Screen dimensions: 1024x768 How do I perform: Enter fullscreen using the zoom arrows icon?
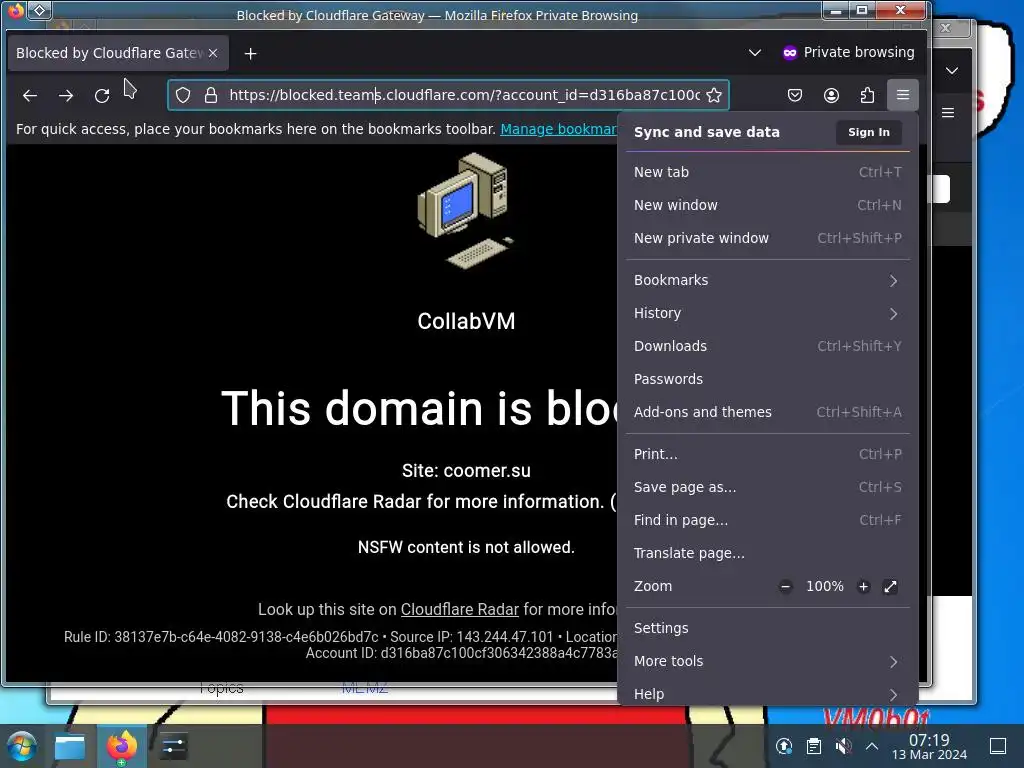pos(890,586)
